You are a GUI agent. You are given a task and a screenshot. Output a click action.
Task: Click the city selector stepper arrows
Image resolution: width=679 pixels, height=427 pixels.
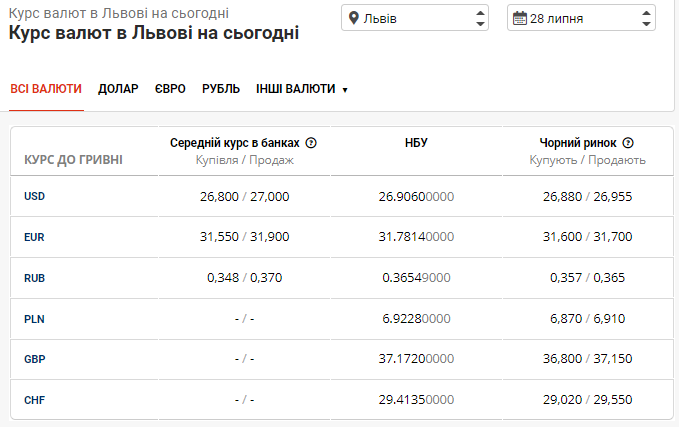pos(480,18)
